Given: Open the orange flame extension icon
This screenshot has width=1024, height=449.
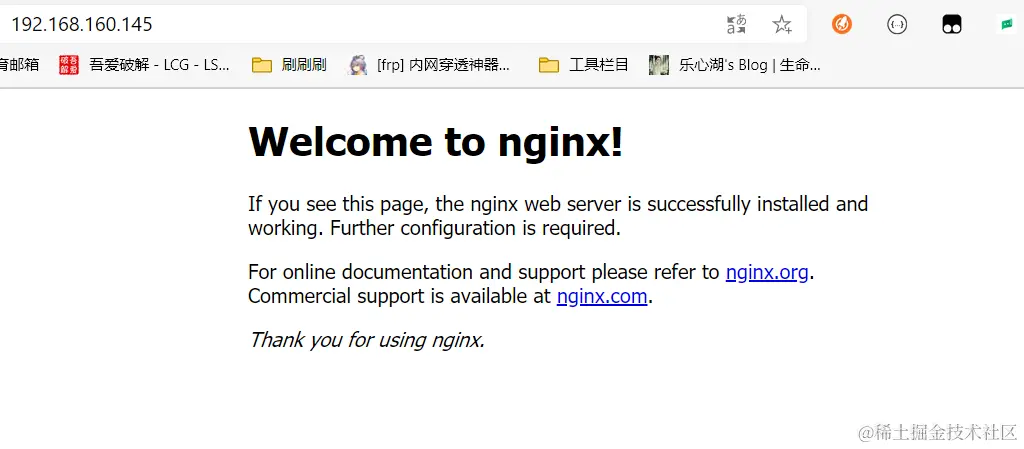Looking at the screenshot, I should 842,25.
